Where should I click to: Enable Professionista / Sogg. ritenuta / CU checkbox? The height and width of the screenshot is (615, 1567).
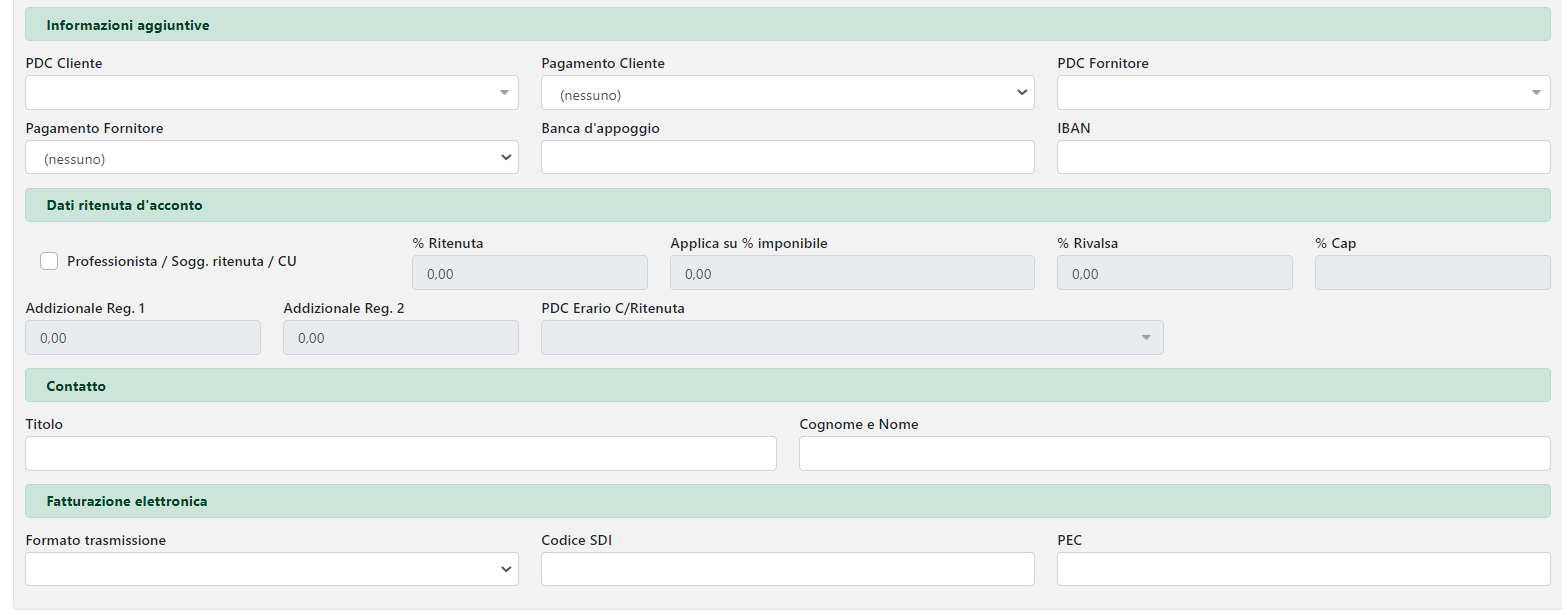pyautogui.click(x=49, y=261)
